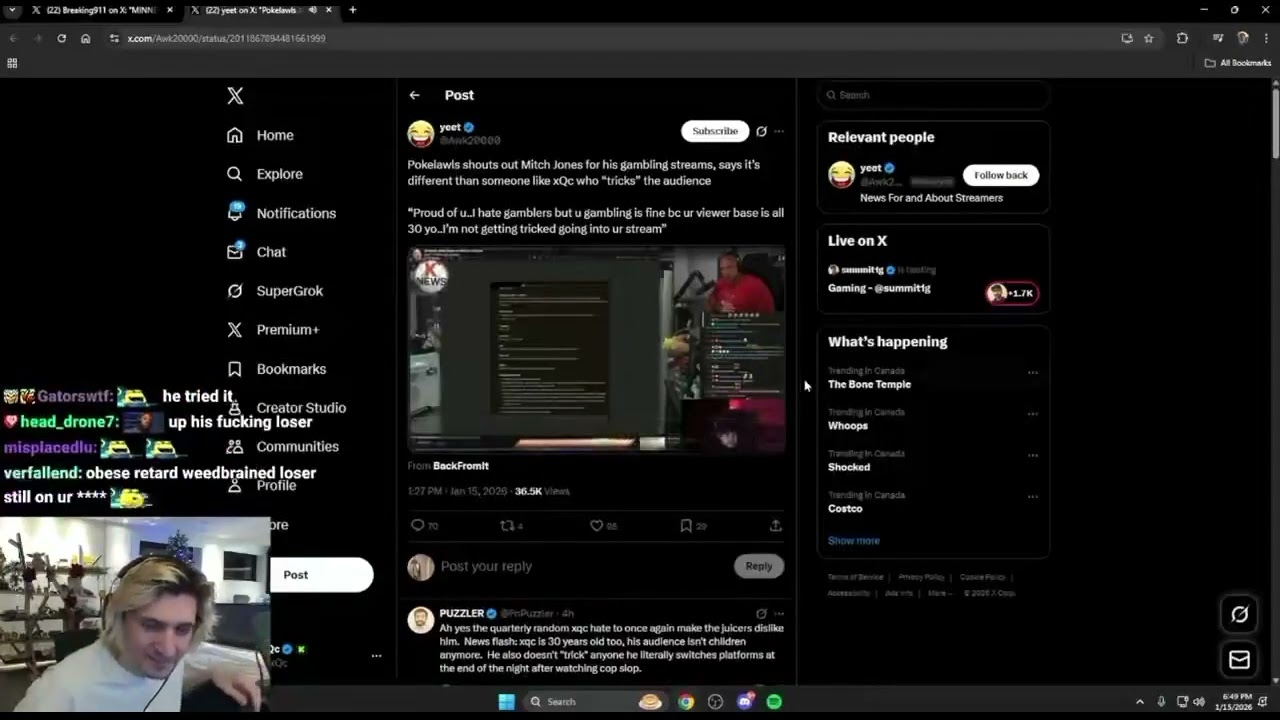Click the repost icon on post

tap(507, 525)
